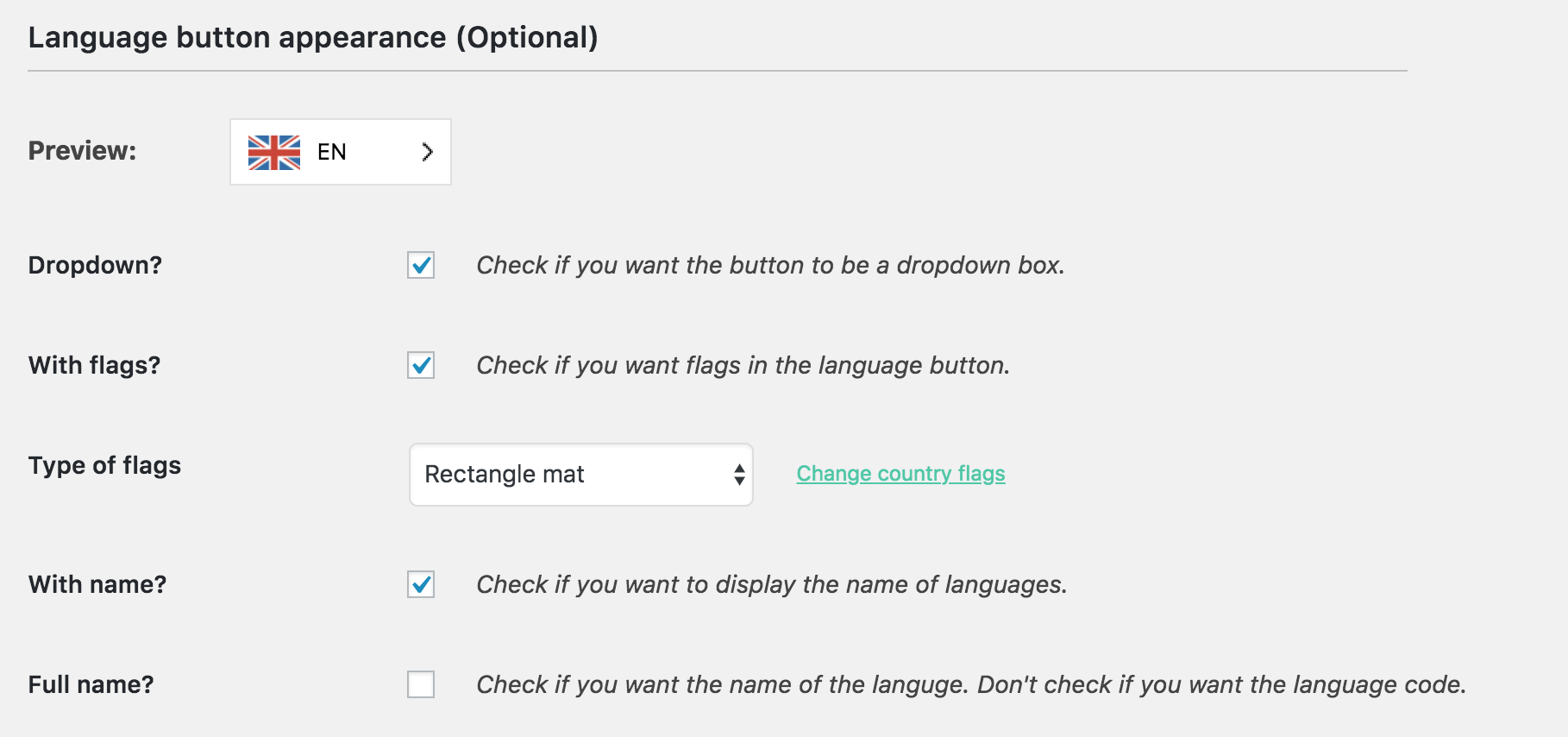Click description about displaying name of languages
This screenshot has height=737, width=1568.
(x=772, y=584)
